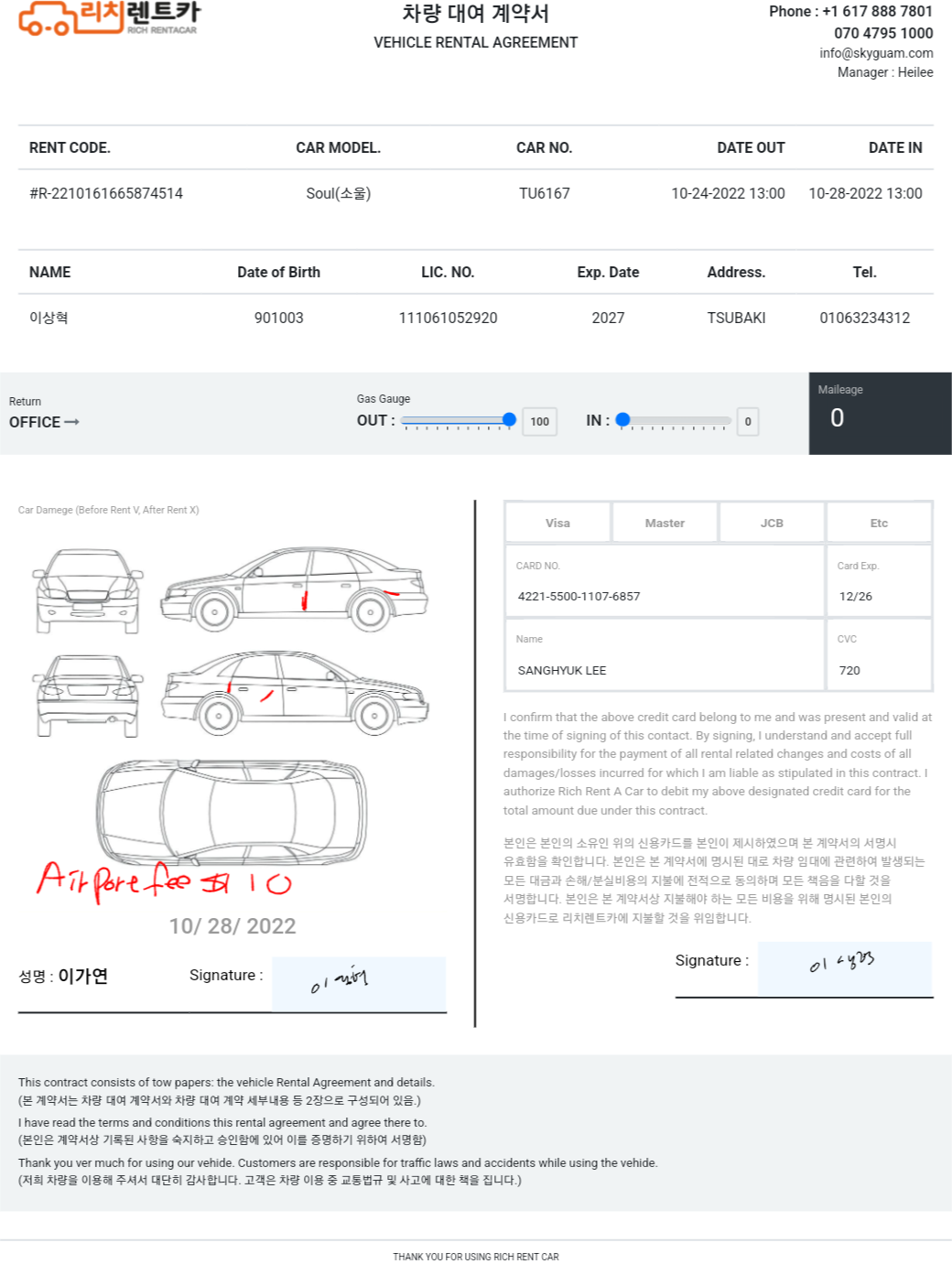Click the gas gauge OUT slider handle
The height and width of the screenshot is (1264, 952).
point(509,420)
